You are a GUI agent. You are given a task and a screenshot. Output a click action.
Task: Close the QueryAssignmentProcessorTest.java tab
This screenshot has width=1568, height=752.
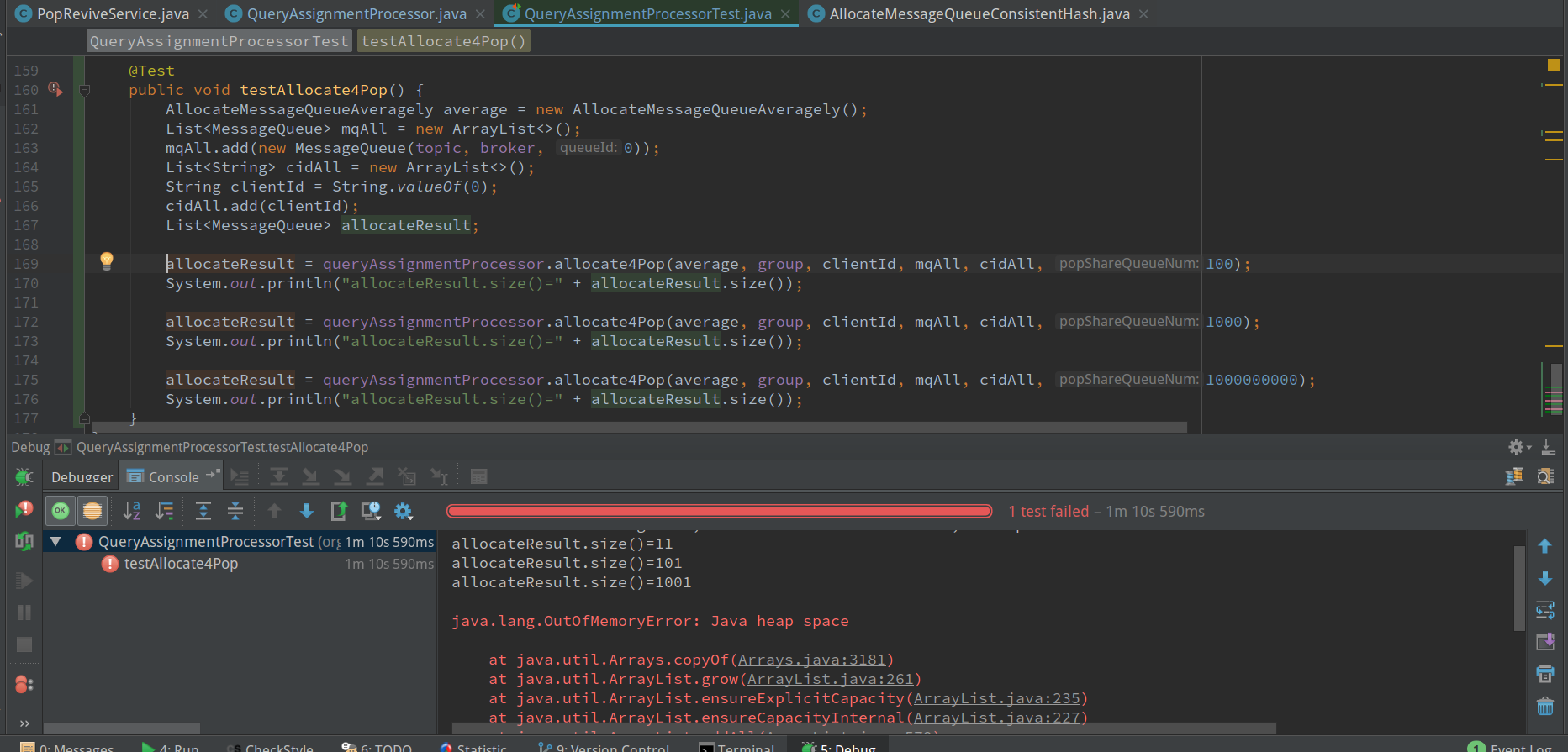click(x=785, y=14)
